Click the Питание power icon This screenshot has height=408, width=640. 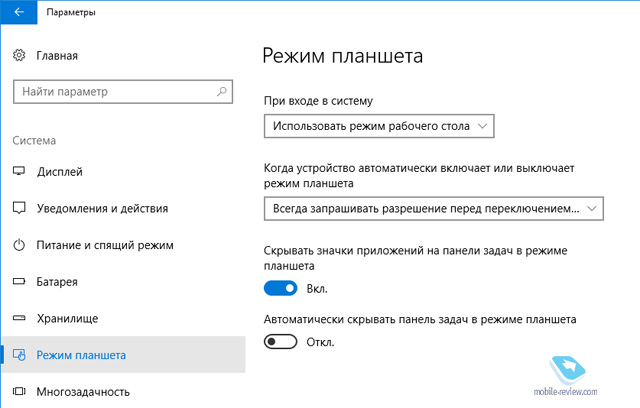19,245
